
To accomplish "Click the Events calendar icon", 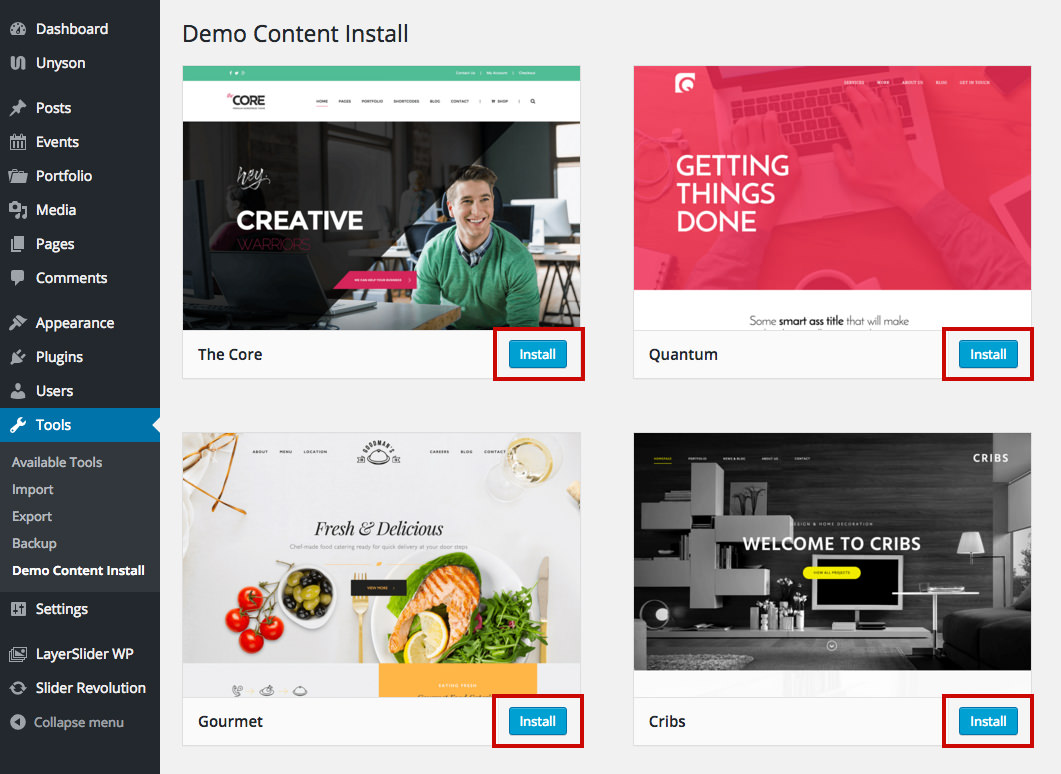I will 18,142.
